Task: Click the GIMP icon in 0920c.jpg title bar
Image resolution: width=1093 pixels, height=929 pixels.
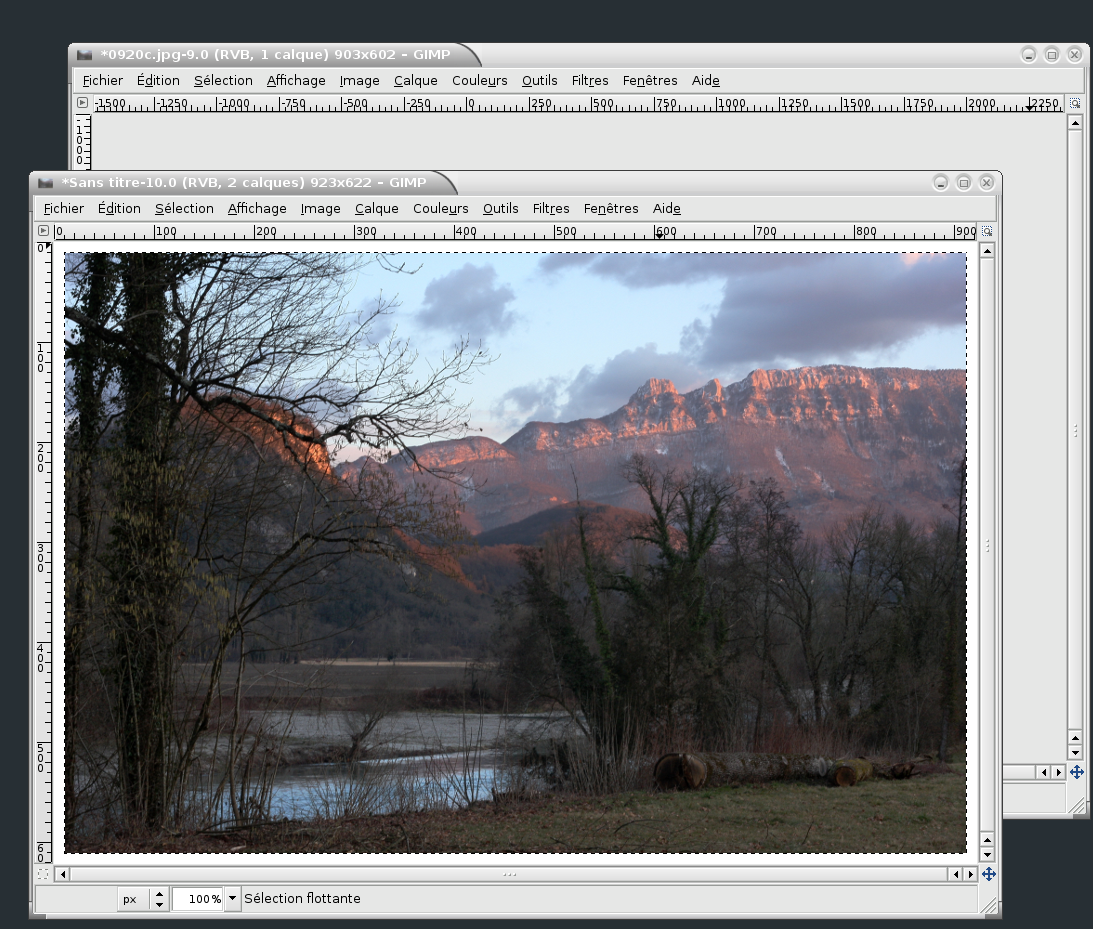Action: (84, 54)
